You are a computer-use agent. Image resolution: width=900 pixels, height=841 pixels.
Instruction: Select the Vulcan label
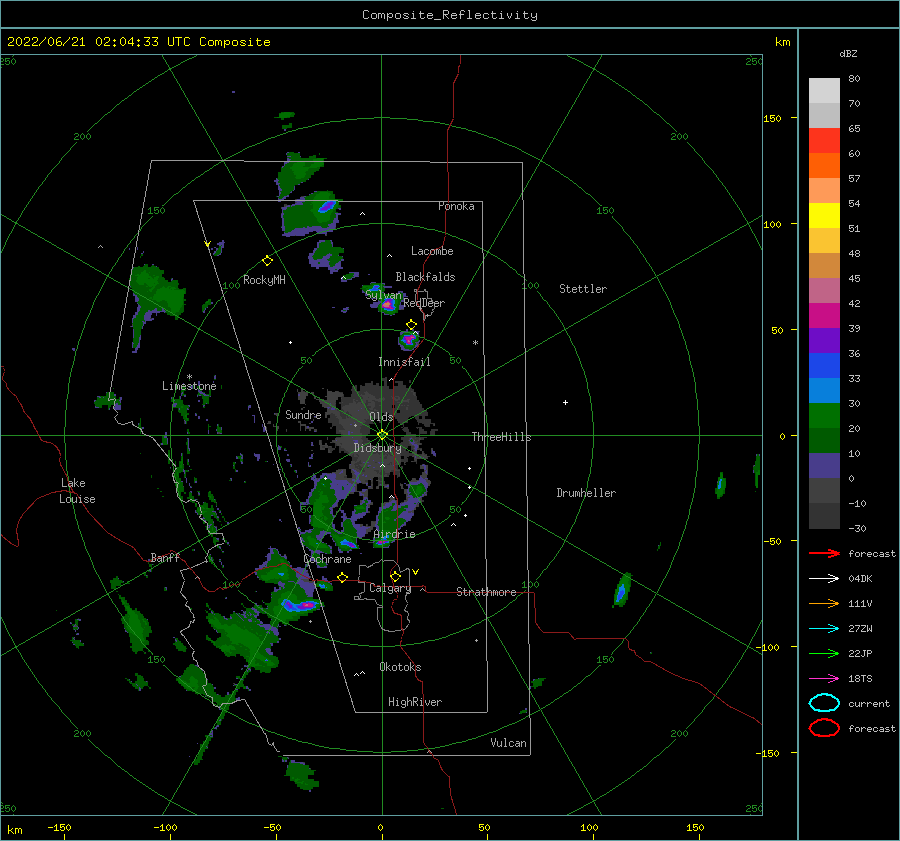point(508,743)
